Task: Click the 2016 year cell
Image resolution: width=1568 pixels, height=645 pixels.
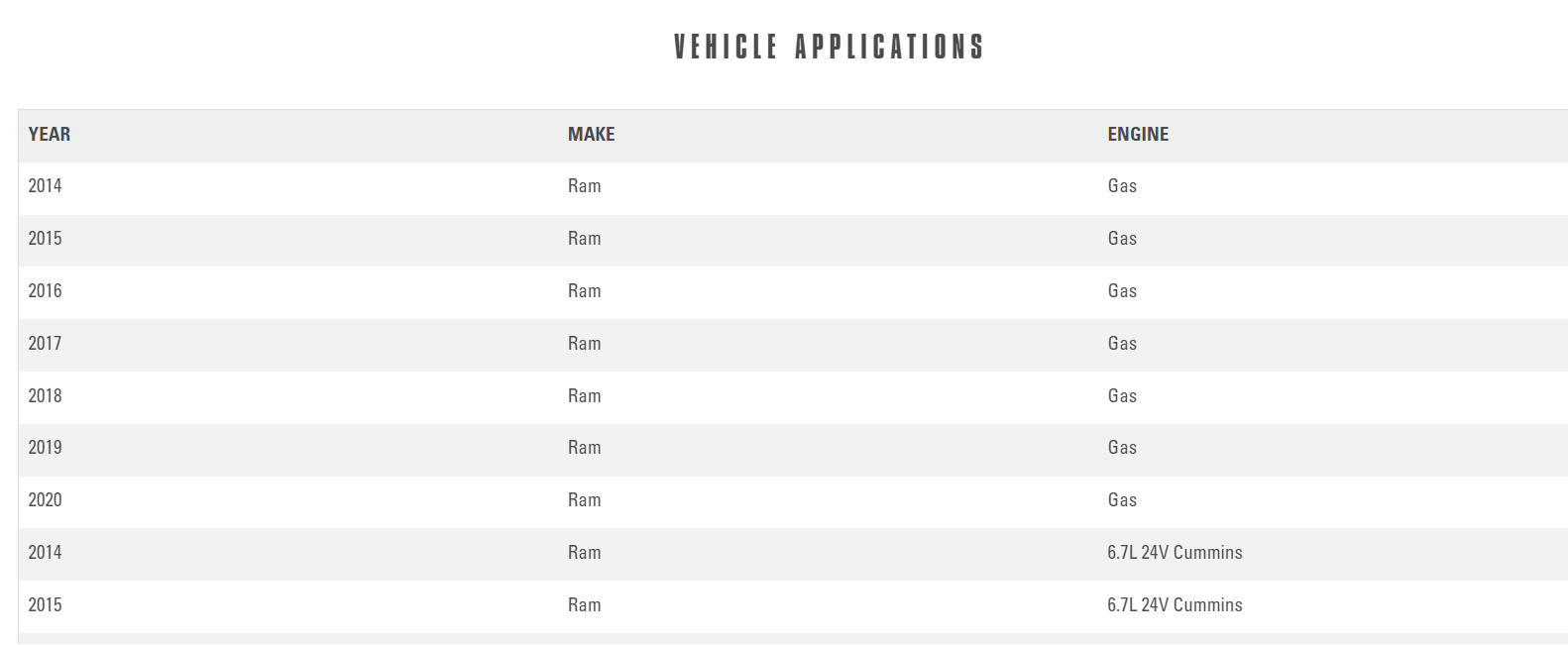Action: point(45,291)
